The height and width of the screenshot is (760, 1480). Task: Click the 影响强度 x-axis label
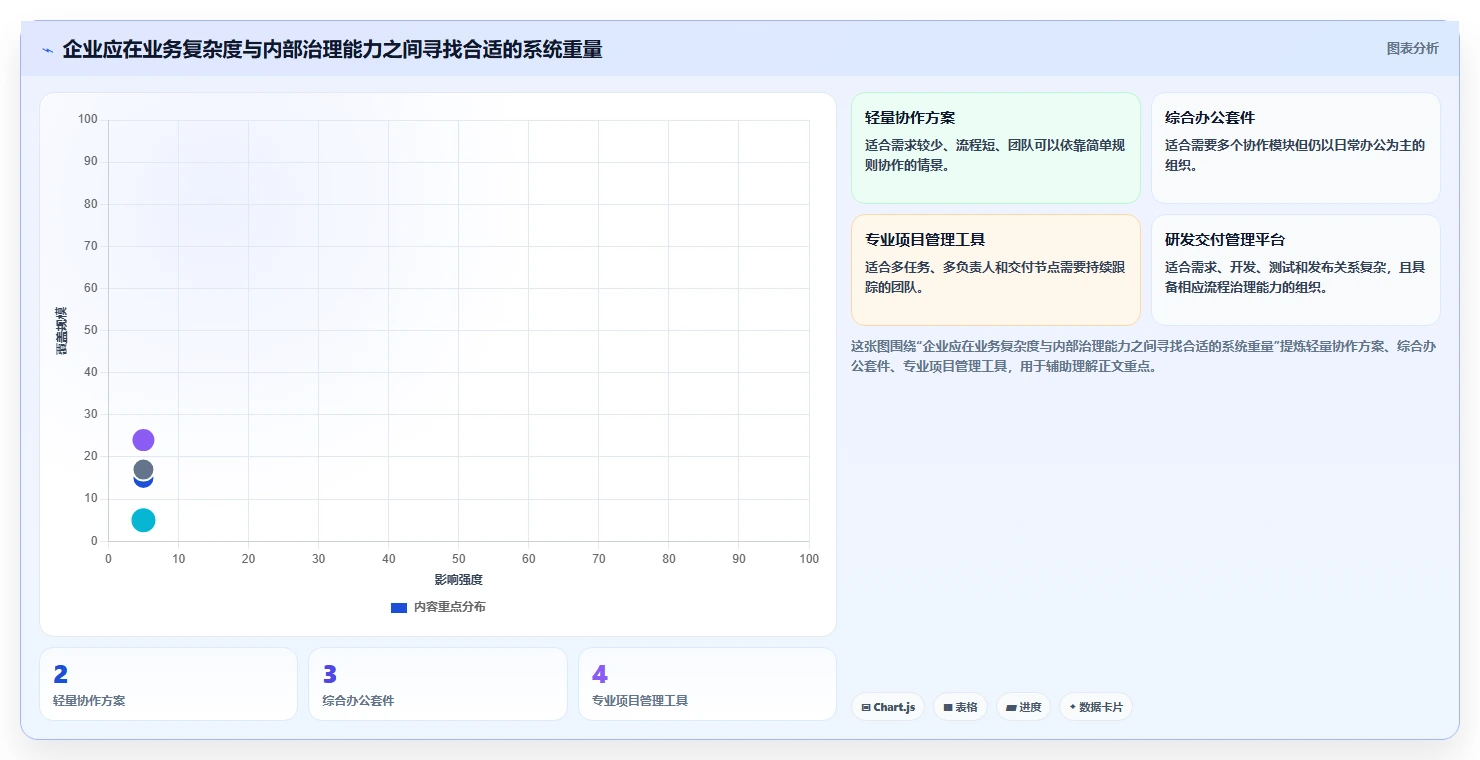tap(458, 580)
